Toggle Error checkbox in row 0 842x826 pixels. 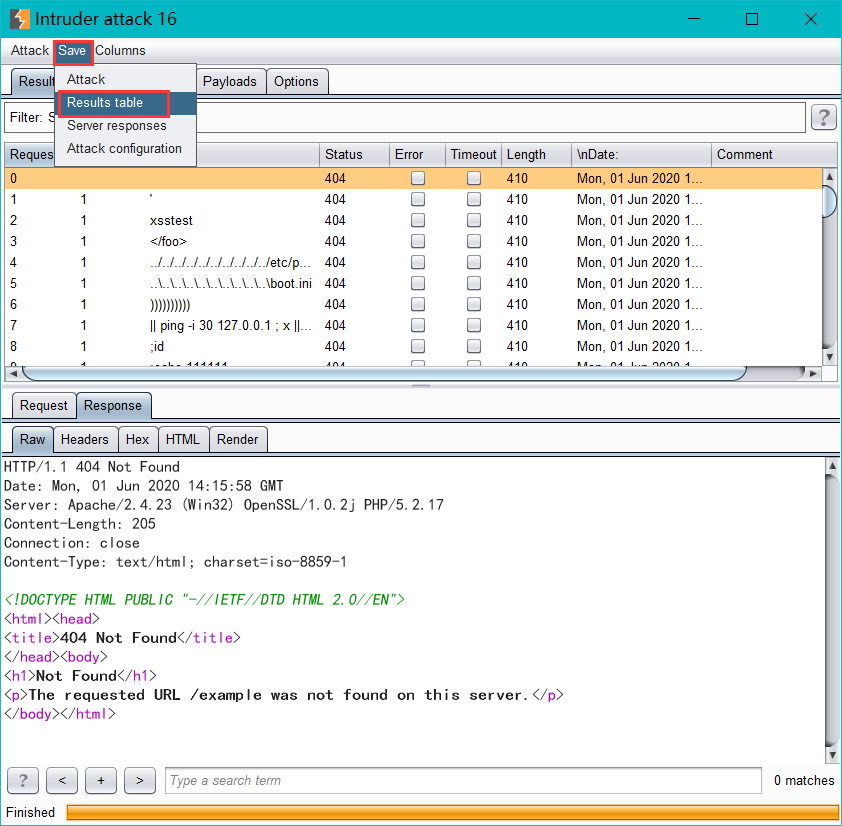pos(418,178)
